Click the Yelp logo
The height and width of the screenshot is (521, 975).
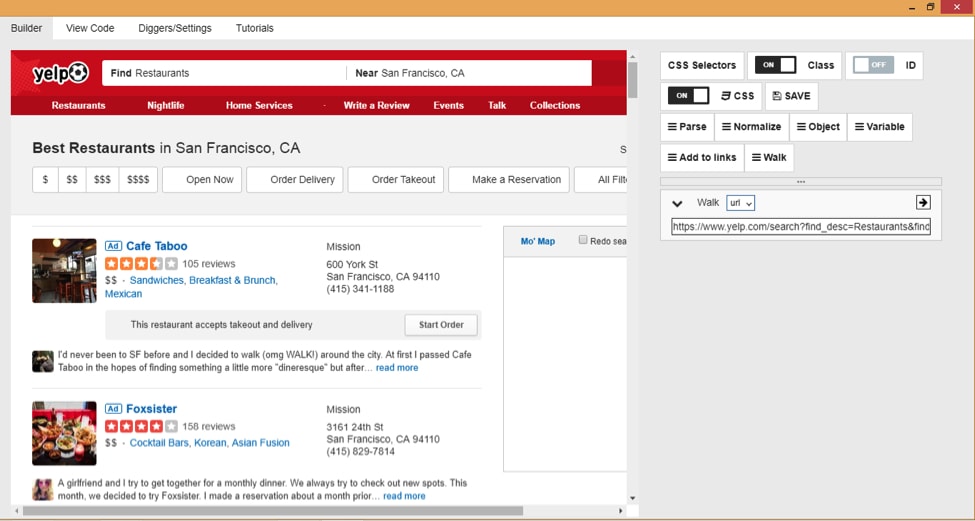pyautogui.click(x=61, y=73)
